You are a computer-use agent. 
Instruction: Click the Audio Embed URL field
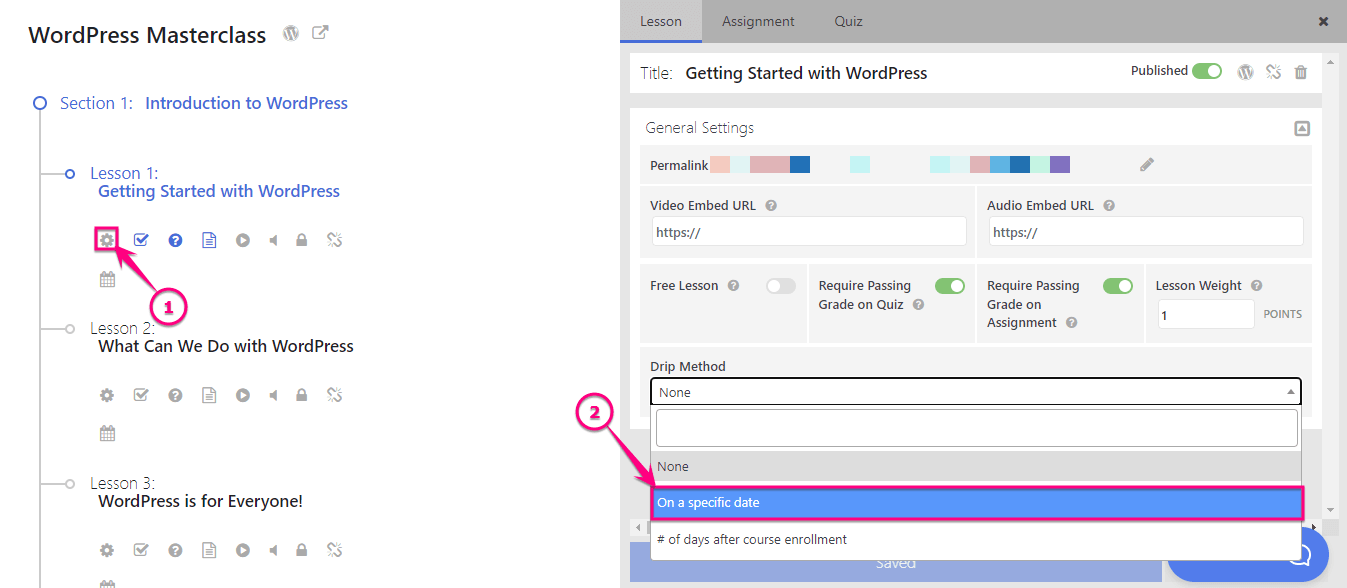pos(1146,232)
